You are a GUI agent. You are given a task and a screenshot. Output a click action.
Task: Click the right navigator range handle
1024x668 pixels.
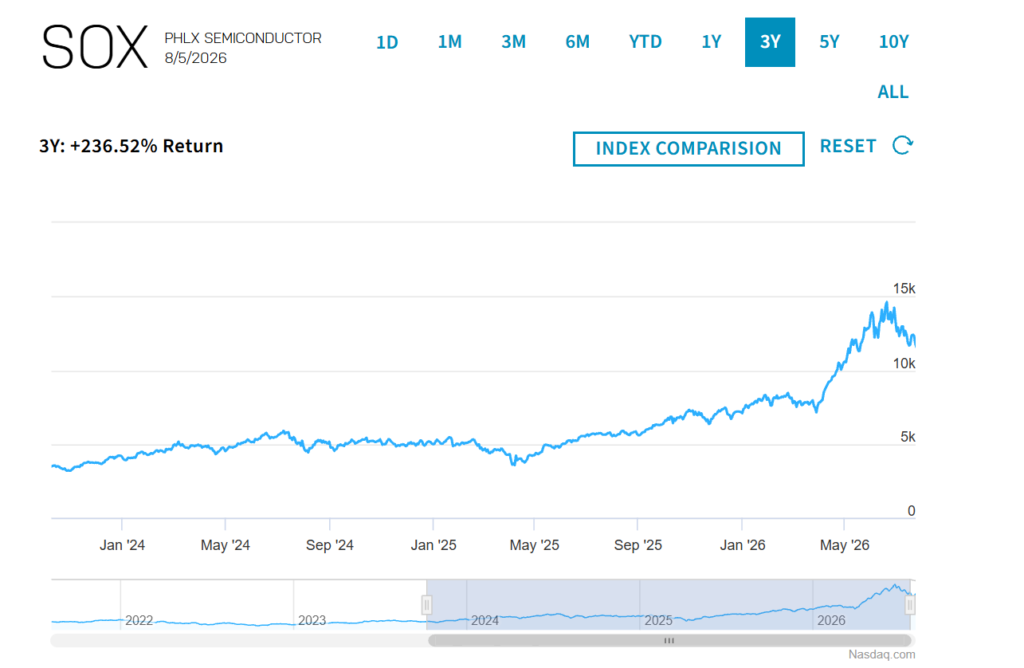910,605
